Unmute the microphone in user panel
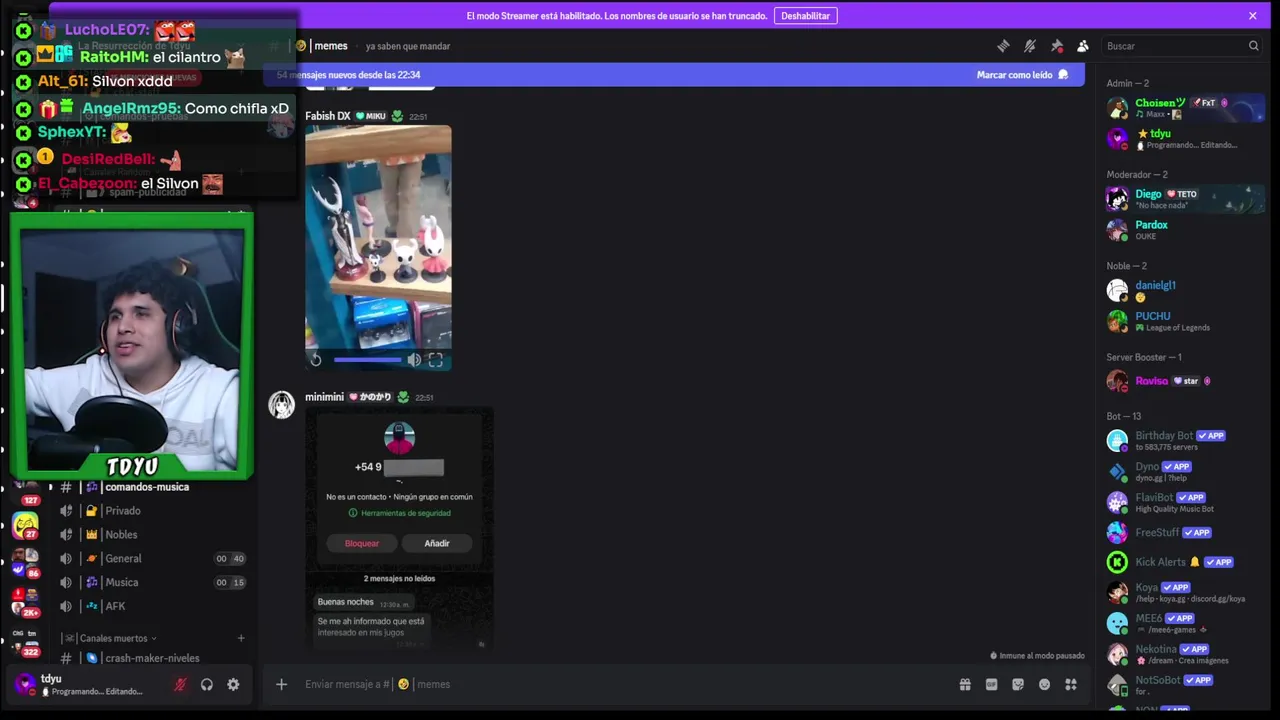 [180, 685]
